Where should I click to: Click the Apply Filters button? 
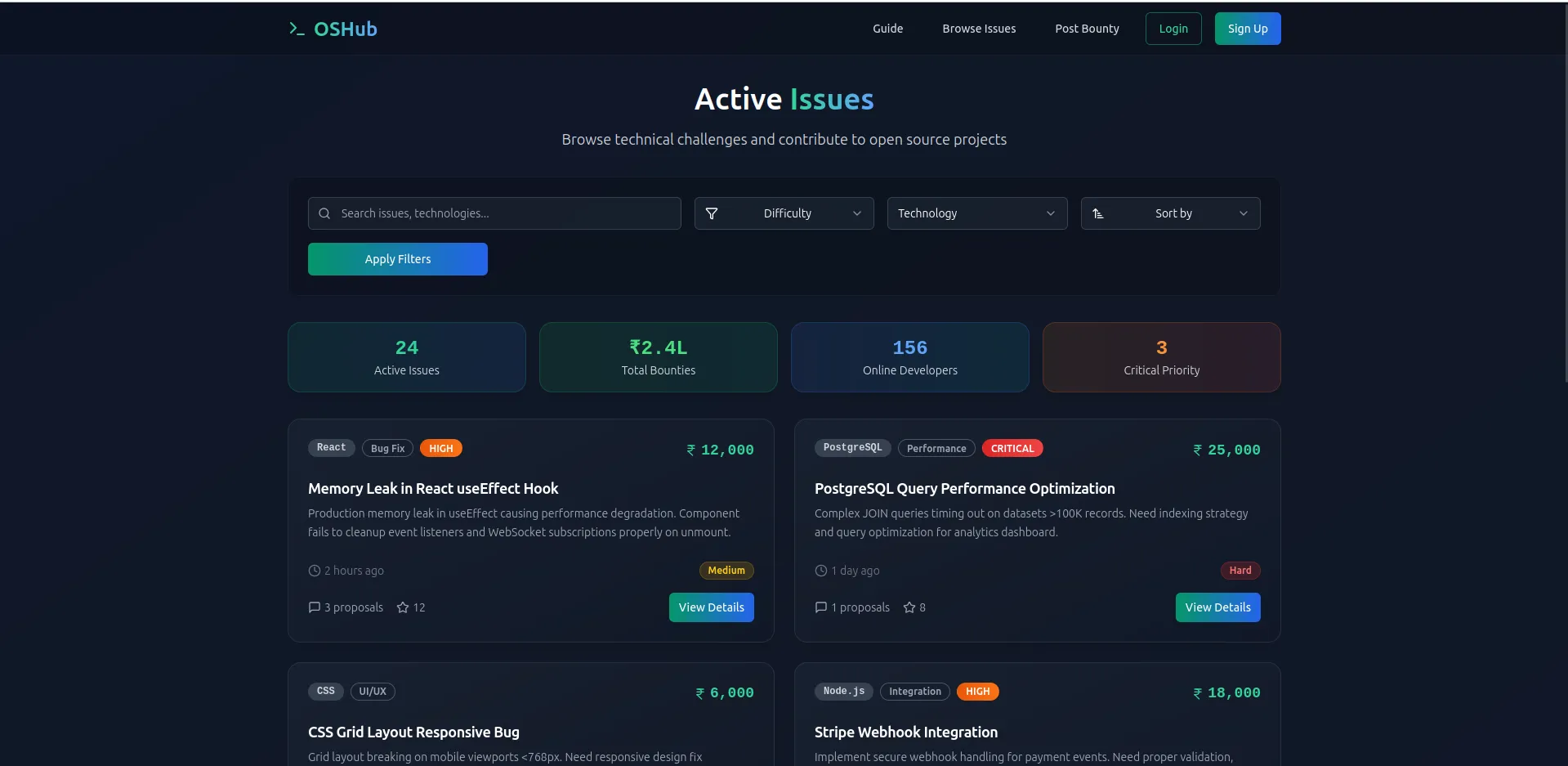pos(397,258)
